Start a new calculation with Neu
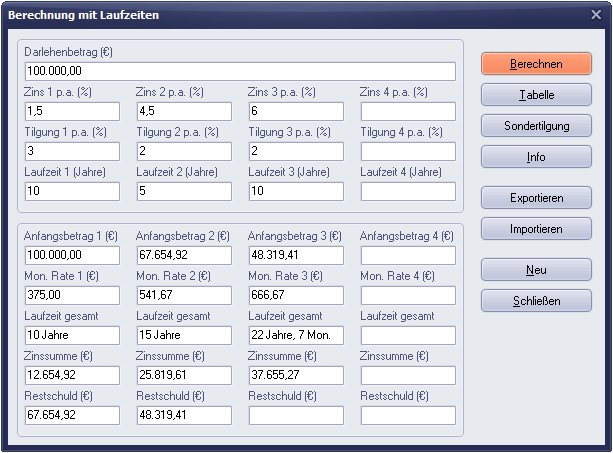Image resolution: width=613 pixels, height=453 pixels. tap(536, 269)
